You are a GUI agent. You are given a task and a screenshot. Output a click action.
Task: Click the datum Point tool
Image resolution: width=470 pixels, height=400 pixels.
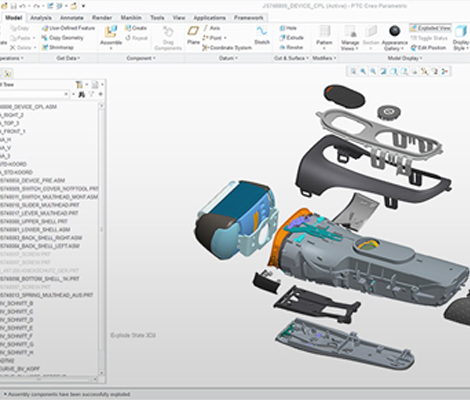click(214, 38)
